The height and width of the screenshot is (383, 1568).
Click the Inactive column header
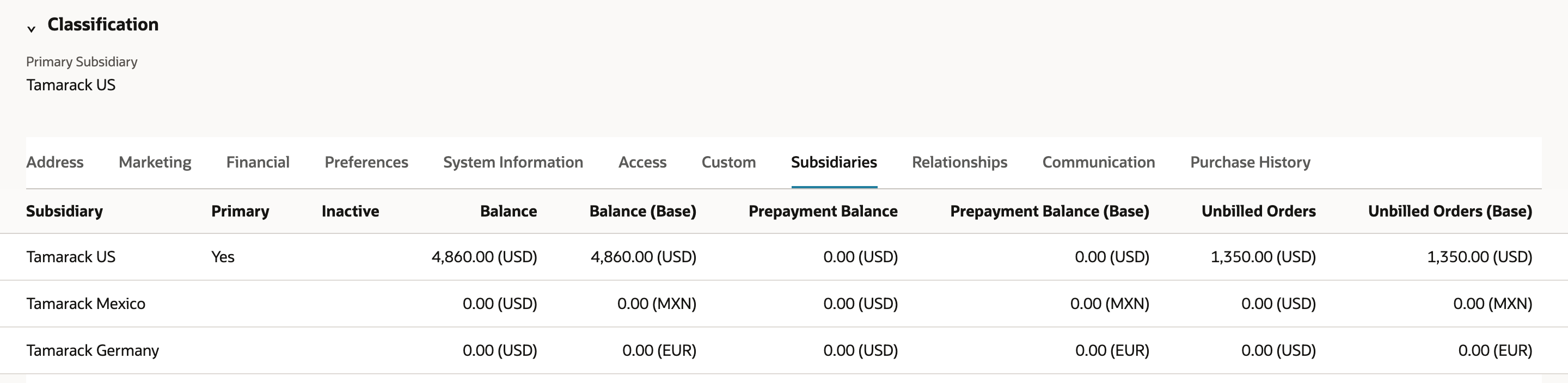pos(351,211)
